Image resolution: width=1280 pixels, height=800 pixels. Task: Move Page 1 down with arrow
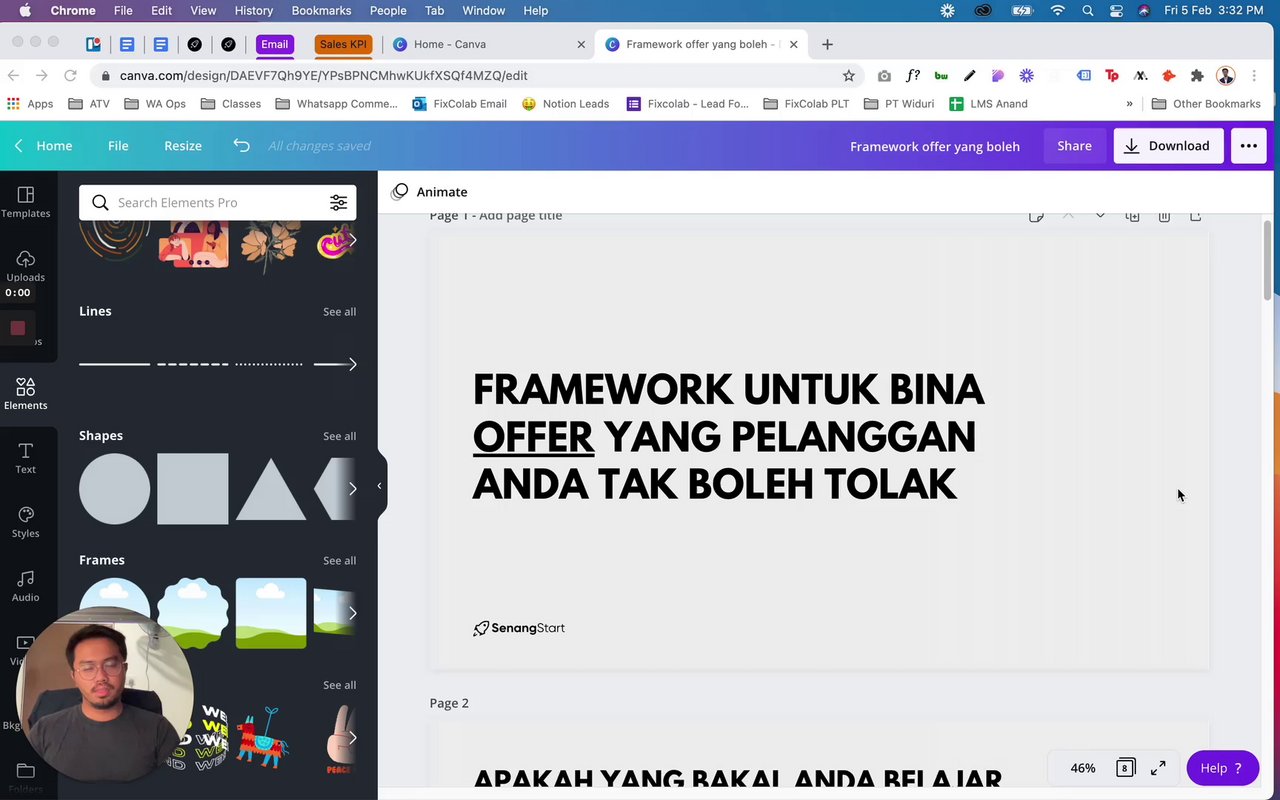click(x=1100, y=215)
